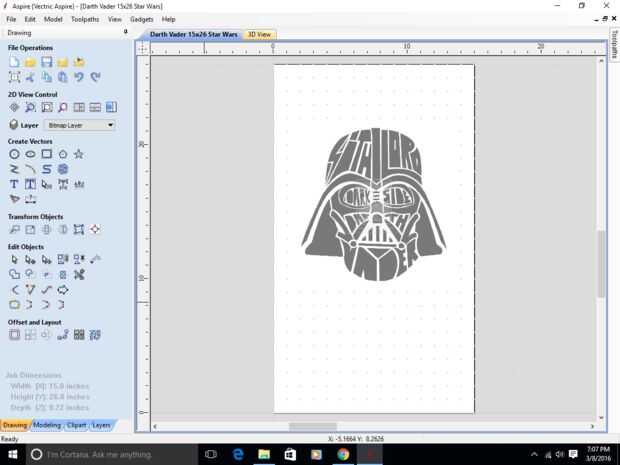Select the Draw Text T tool

tap(14, 184)
